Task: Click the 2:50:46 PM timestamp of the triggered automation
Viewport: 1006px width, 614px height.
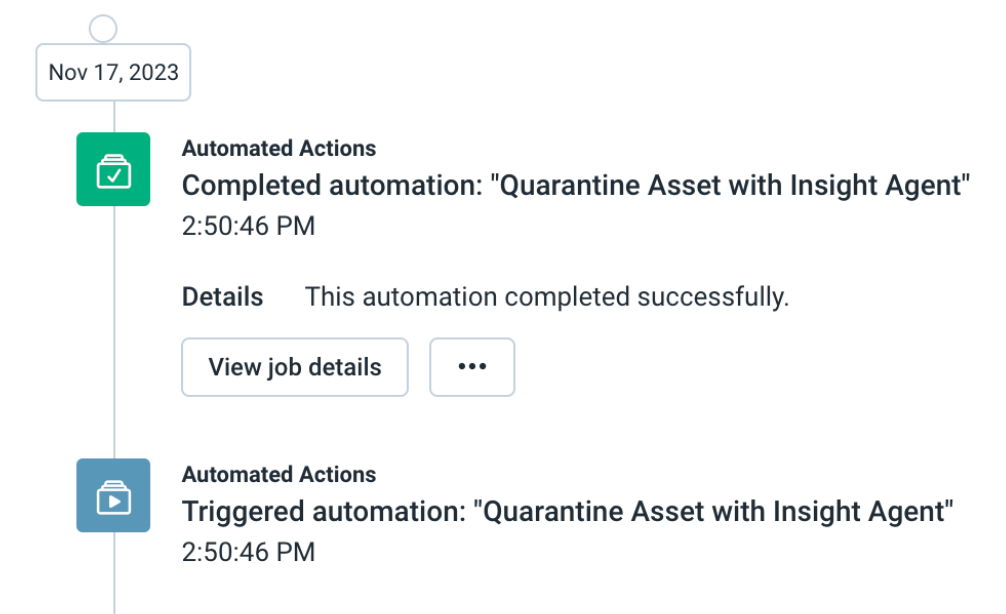Action: (x=248, y=551)
